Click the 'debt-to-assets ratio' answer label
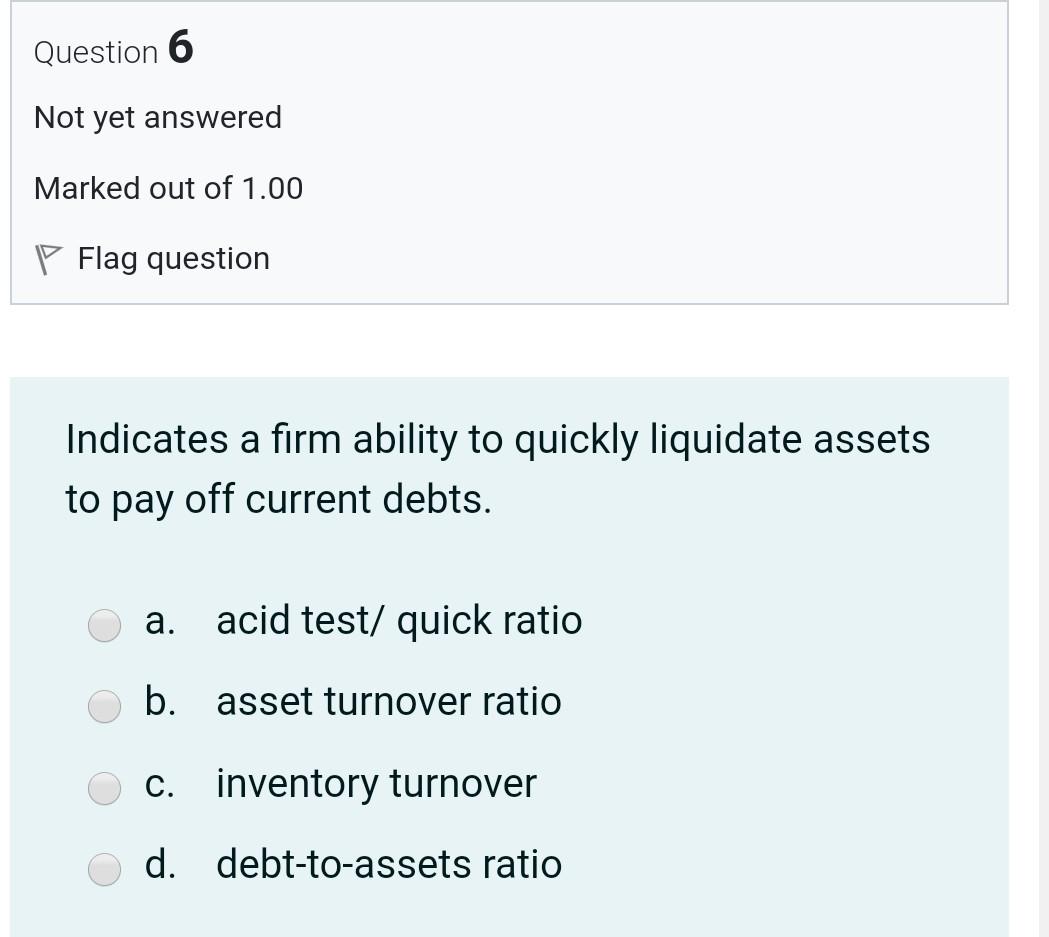This screenshot has height=937, width=1049. coord(388,865)
